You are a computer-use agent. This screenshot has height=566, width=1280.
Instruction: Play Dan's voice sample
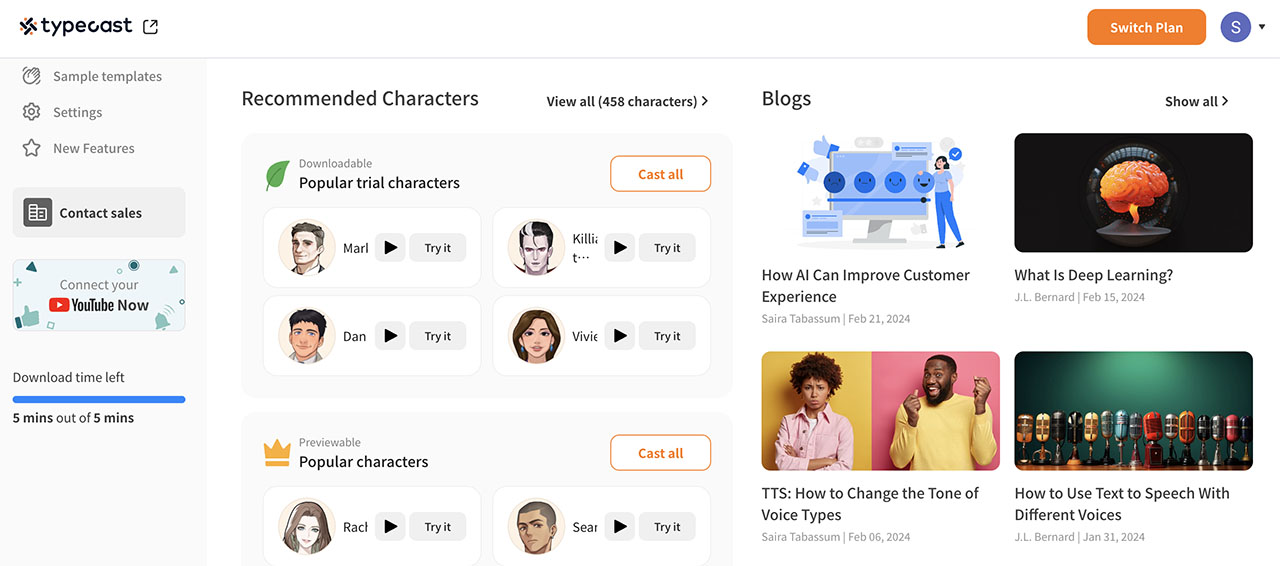point(390,336)
